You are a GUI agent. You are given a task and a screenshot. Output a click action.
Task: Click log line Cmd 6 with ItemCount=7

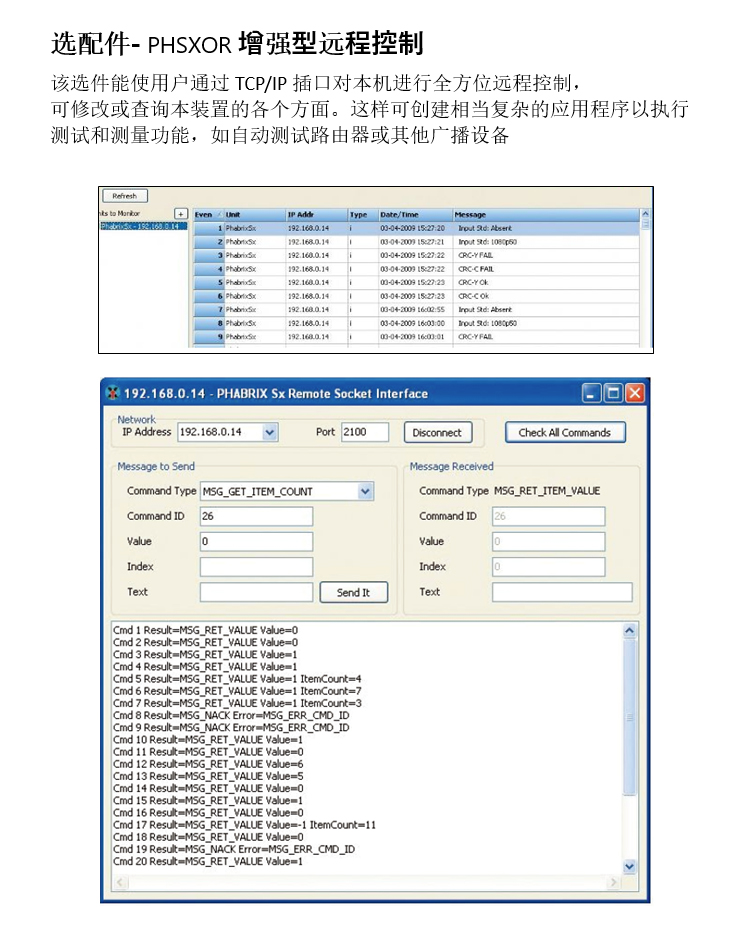pyautogui.click(x=237, y=691)
